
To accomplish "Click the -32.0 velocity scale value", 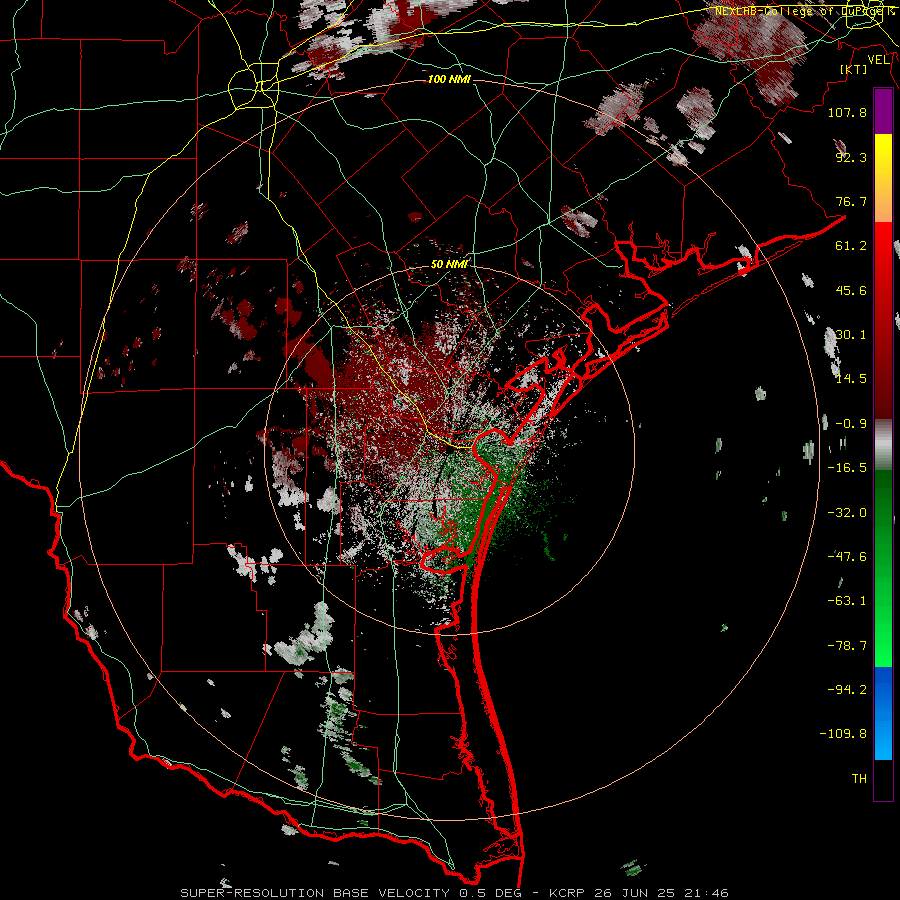I will point(847,513).
